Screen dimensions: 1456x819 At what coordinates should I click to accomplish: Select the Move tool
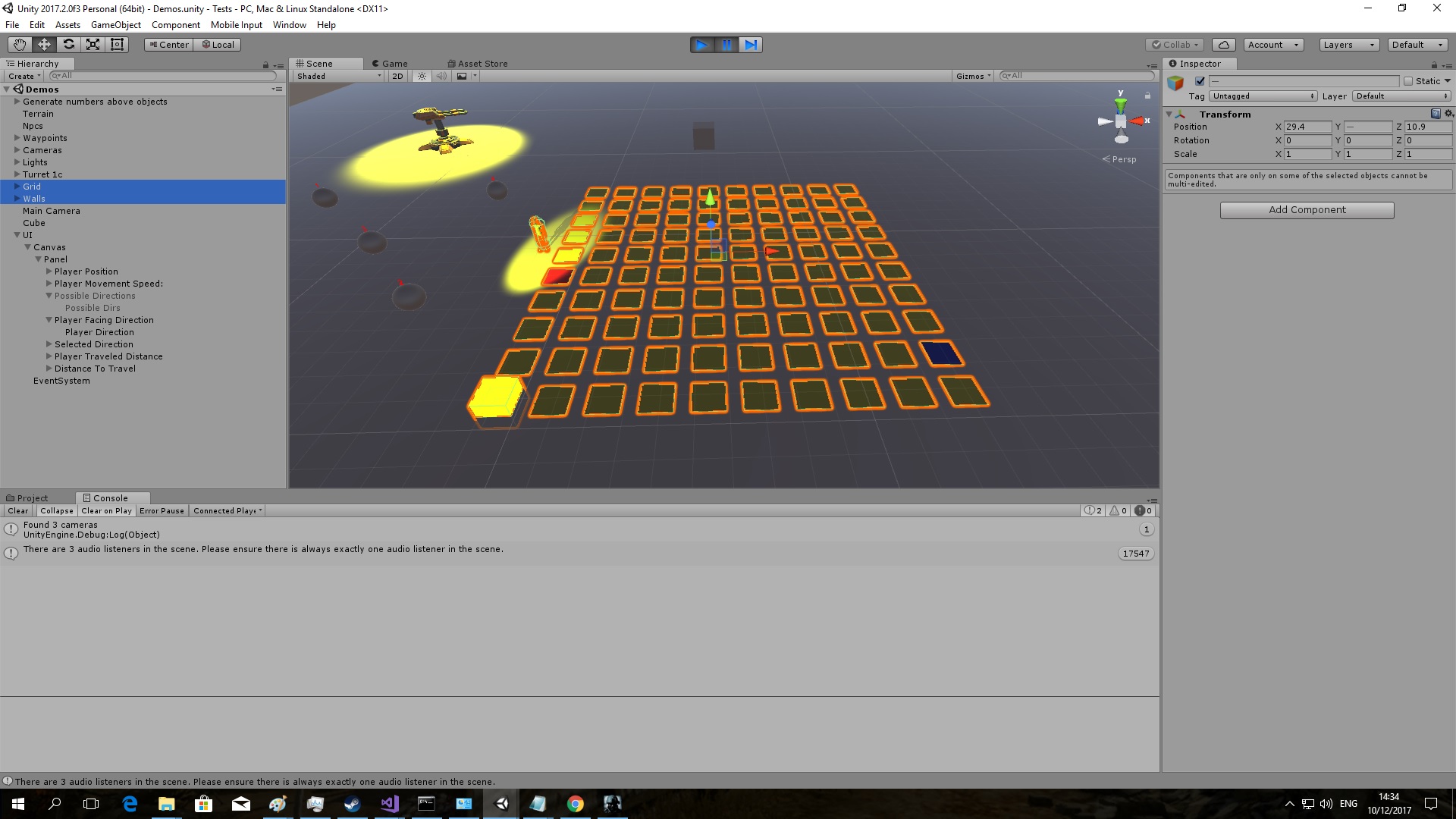(44, 44)
